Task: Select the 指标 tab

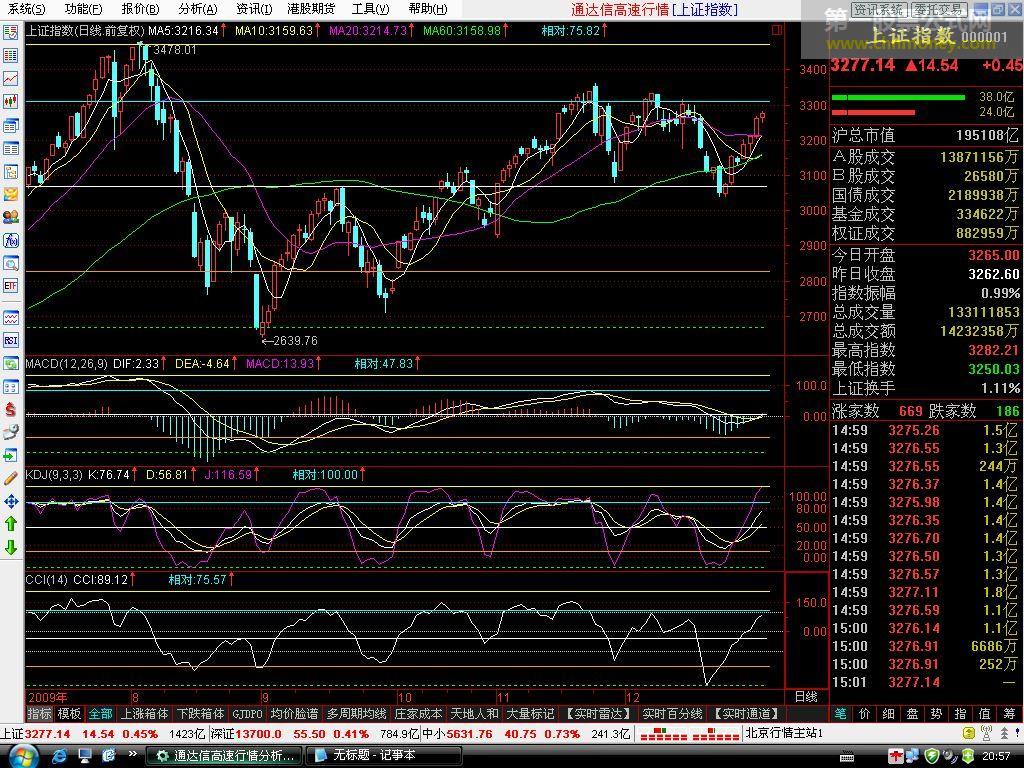Action: (39, 714)
